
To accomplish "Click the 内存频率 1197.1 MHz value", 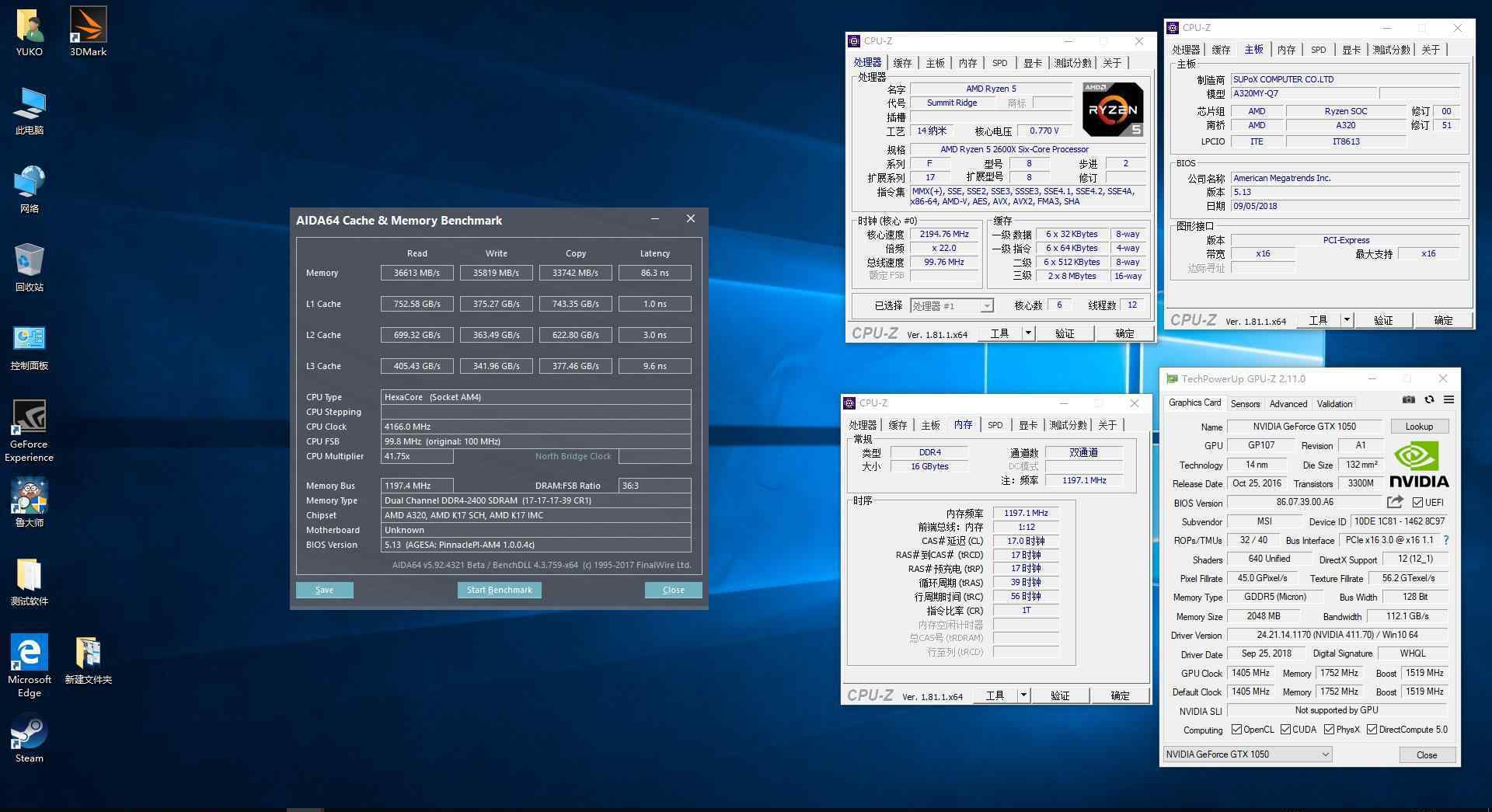I will 1026,513.
